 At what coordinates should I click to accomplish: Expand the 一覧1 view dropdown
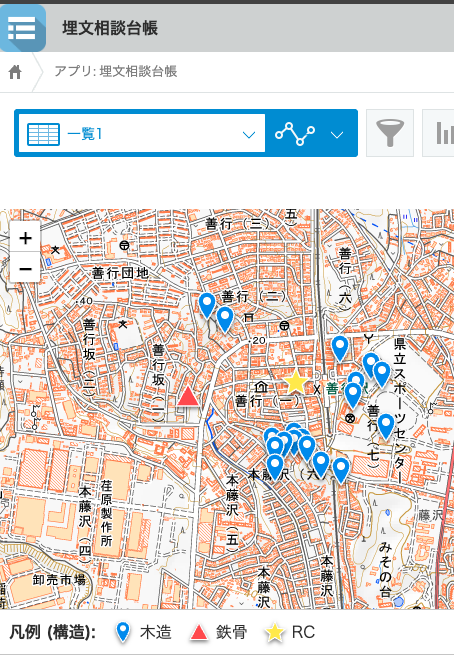point(249,135)
